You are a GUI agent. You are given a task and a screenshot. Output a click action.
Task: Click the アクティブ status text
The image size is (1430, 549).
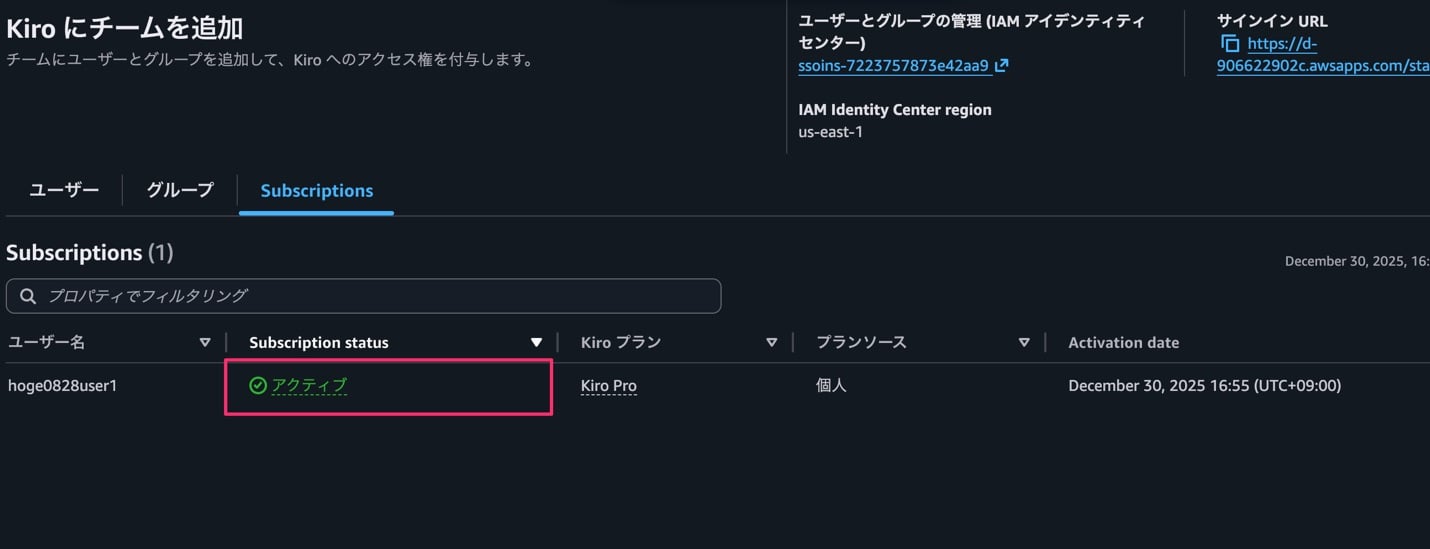pos(309,385)
